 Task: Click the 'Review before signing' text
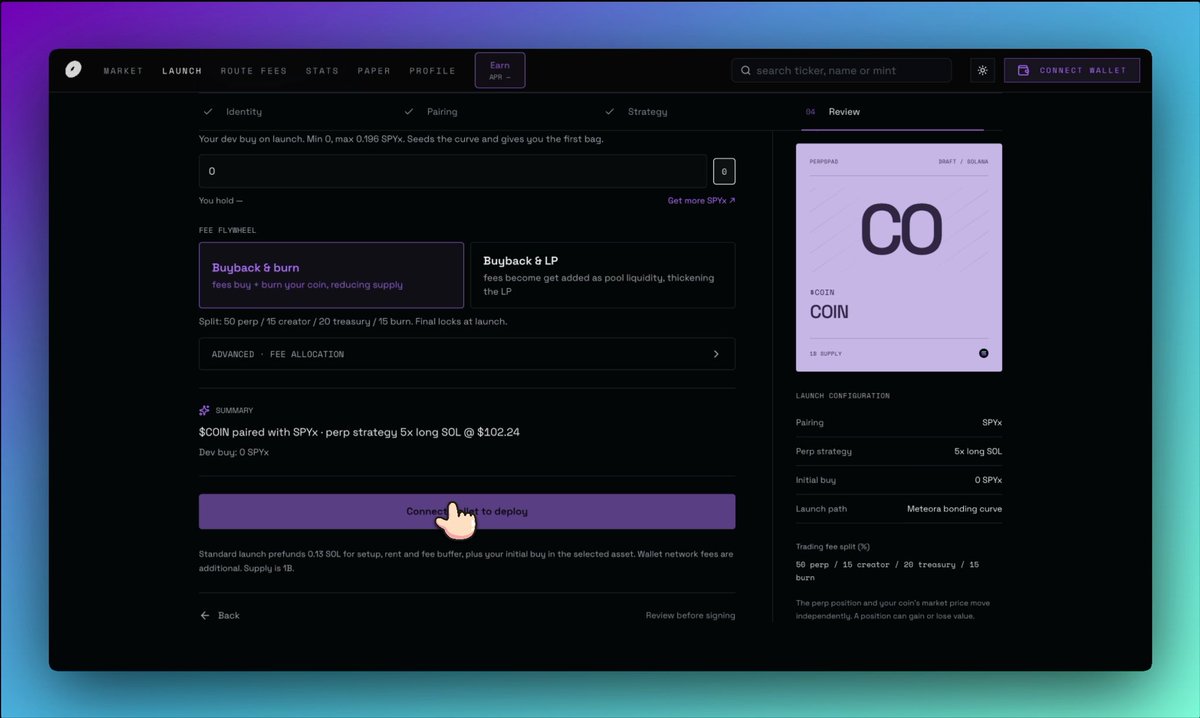(x=690, y=615)
